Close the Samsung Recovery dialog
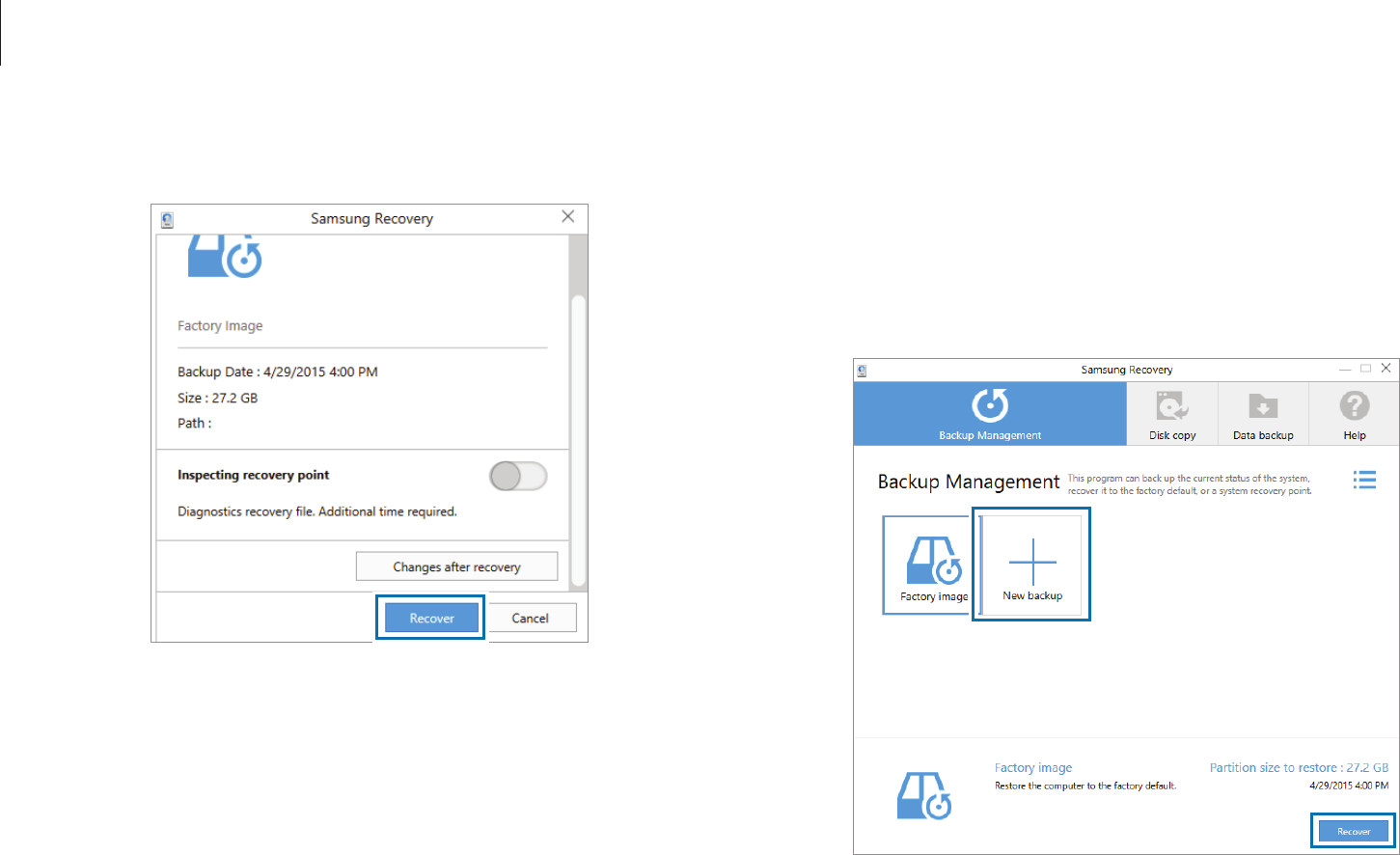Viewport: 1400px width, 855px height. coord(568,217)
